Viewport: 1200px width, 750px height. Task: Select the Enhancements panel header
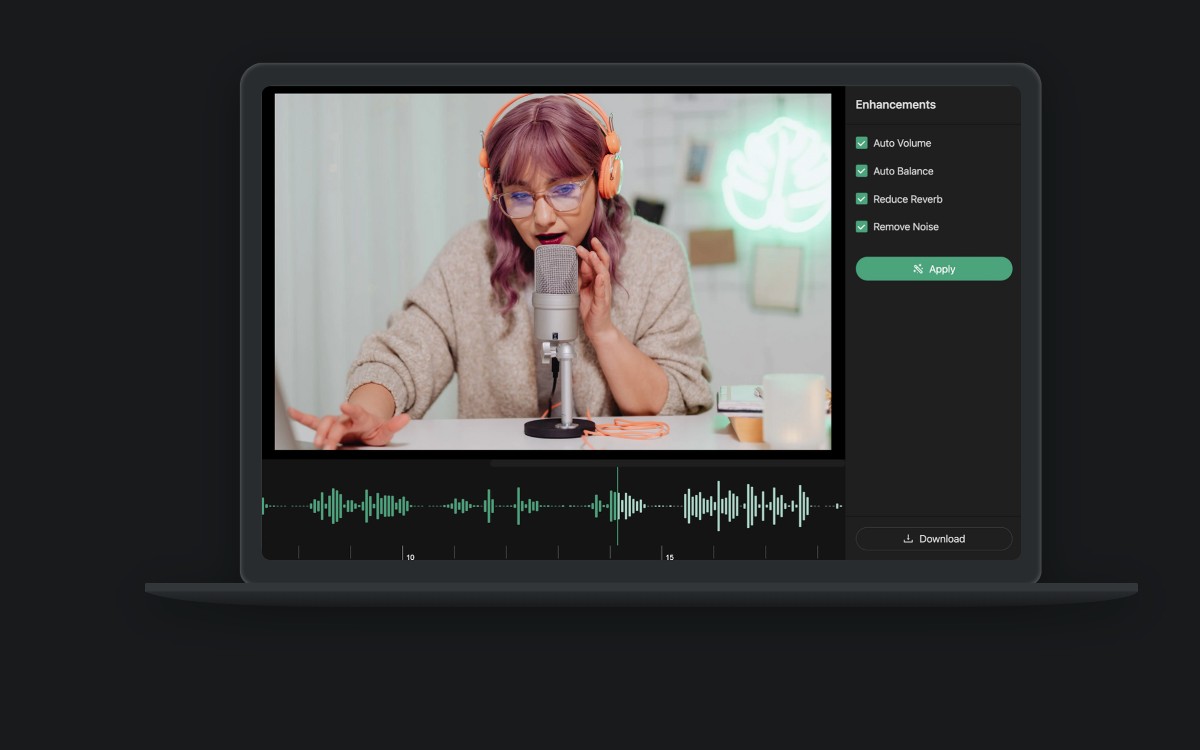[x=895, y=104]
